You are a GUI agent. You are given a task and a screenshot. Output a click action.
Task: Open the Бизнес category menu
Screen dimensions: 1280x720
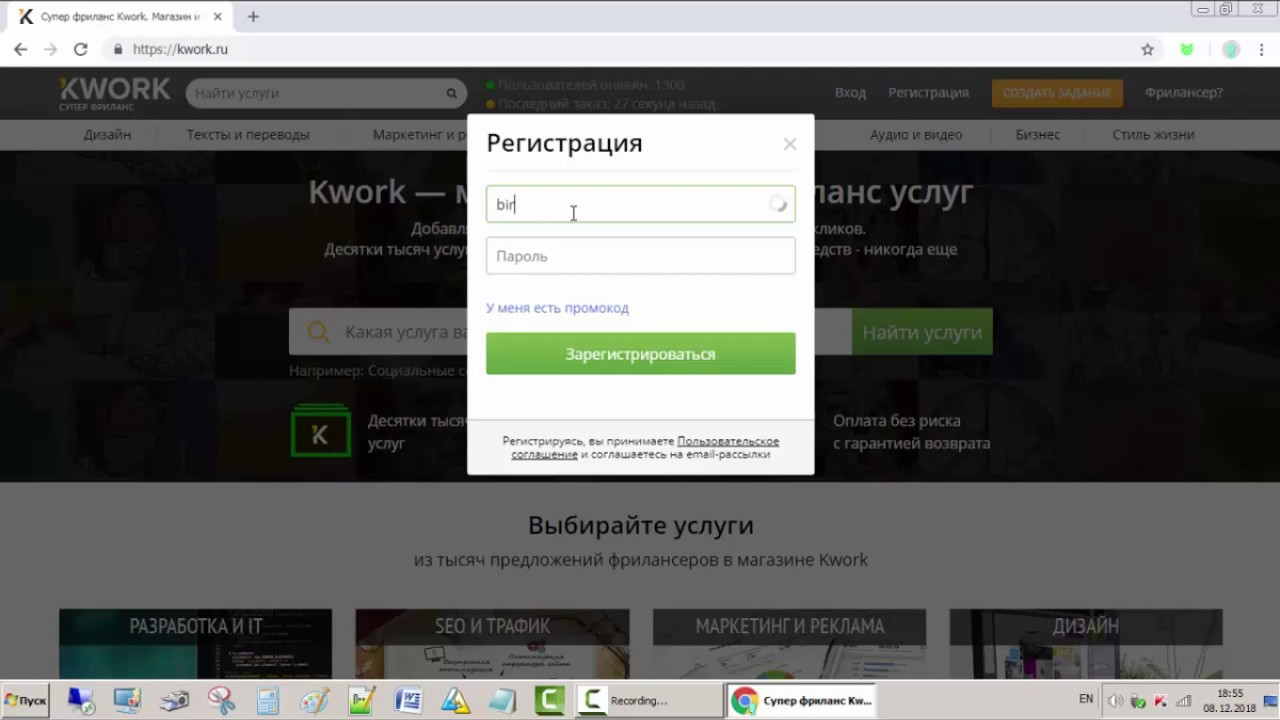click(x=1037, y=134)
